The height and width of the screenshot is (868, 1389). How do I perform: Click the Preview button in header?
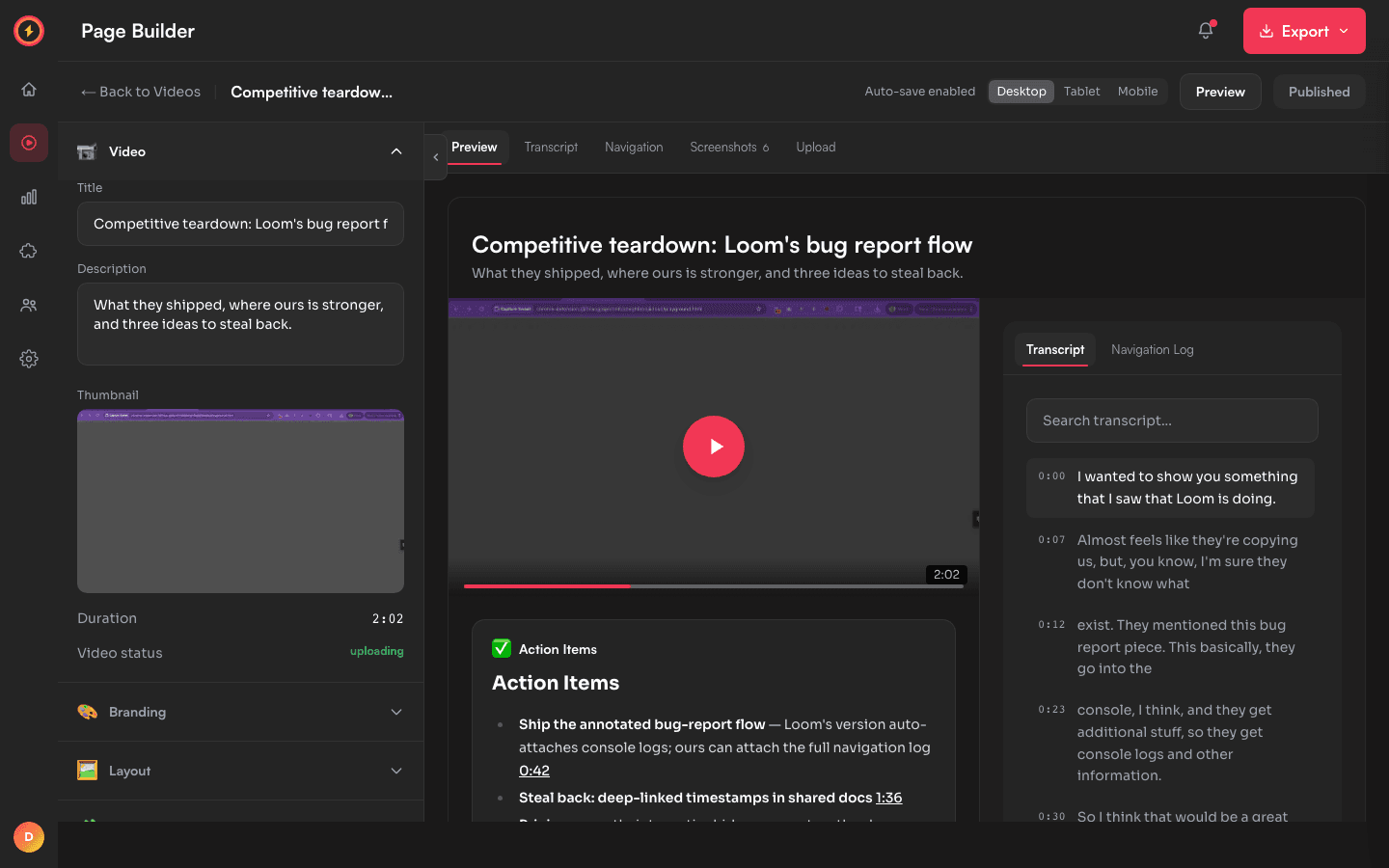click(1220, 92)
